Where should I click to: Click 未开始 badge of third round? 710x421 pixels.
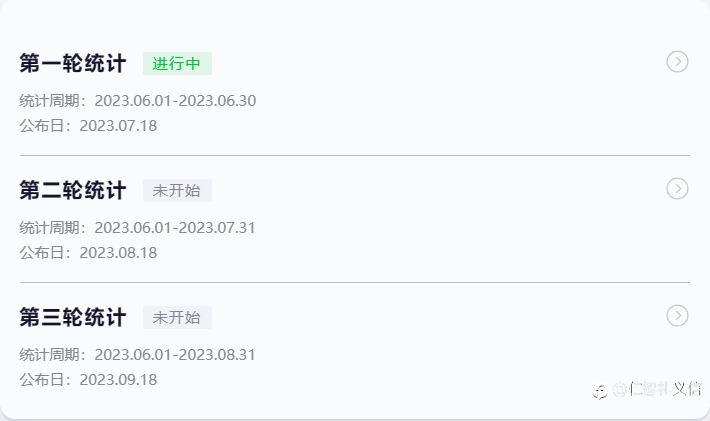pyautogui.click(x=177, y=318)
